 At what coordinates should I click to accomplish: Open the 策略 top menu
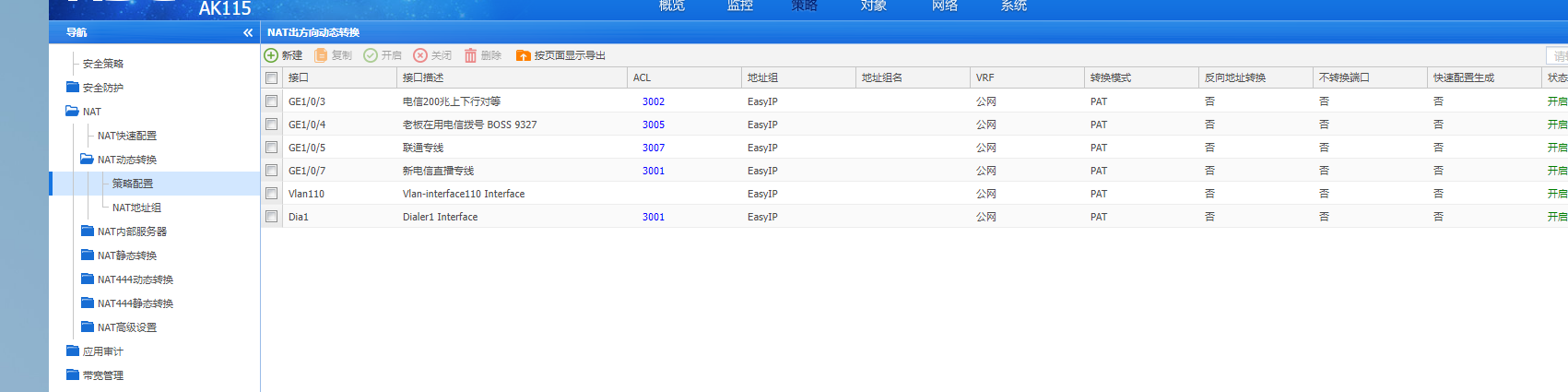click(x=804, y=6)
